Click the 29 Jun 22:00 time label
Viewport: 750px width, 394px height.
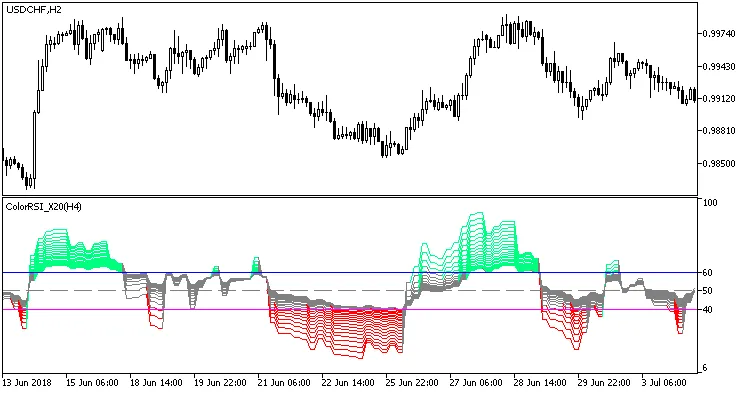[604, 383]
